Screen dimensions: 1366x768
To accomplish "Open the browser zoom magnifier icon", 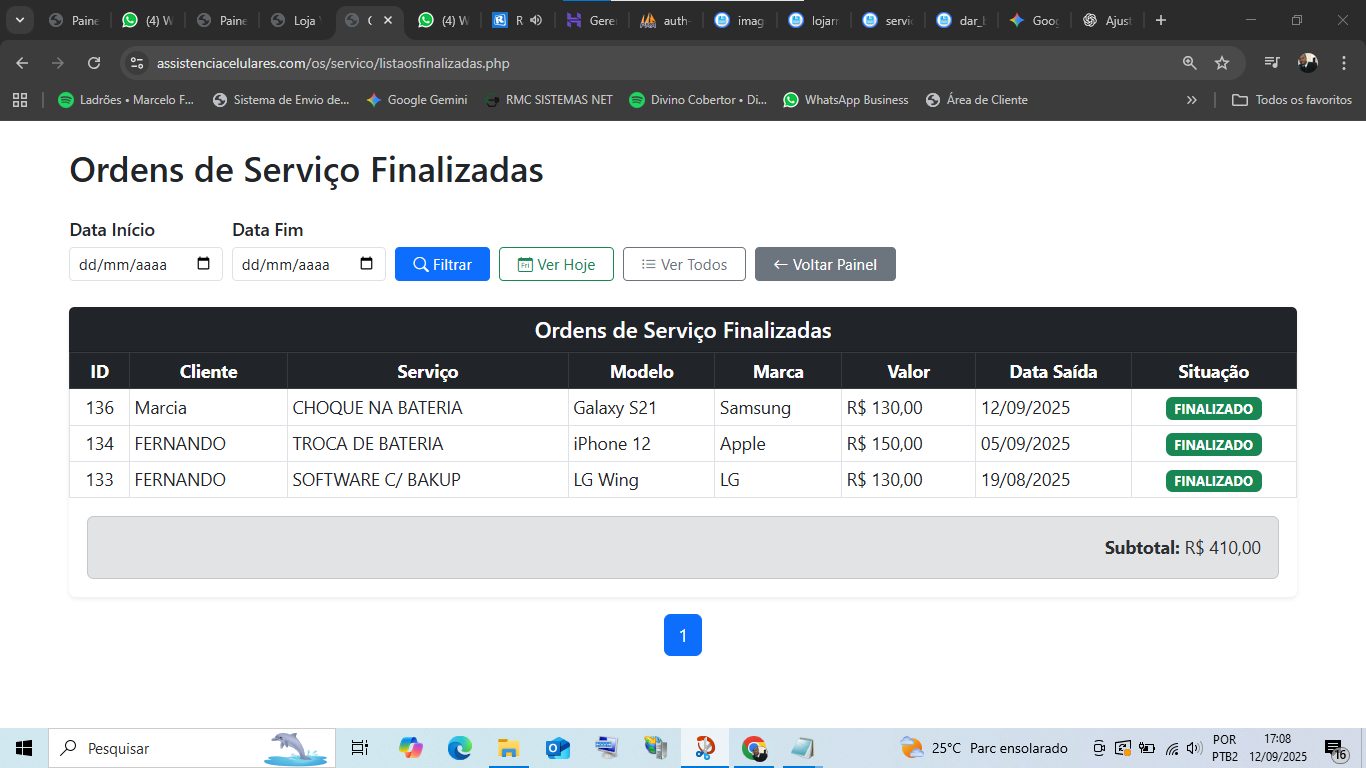I will tap(1189, 63).
